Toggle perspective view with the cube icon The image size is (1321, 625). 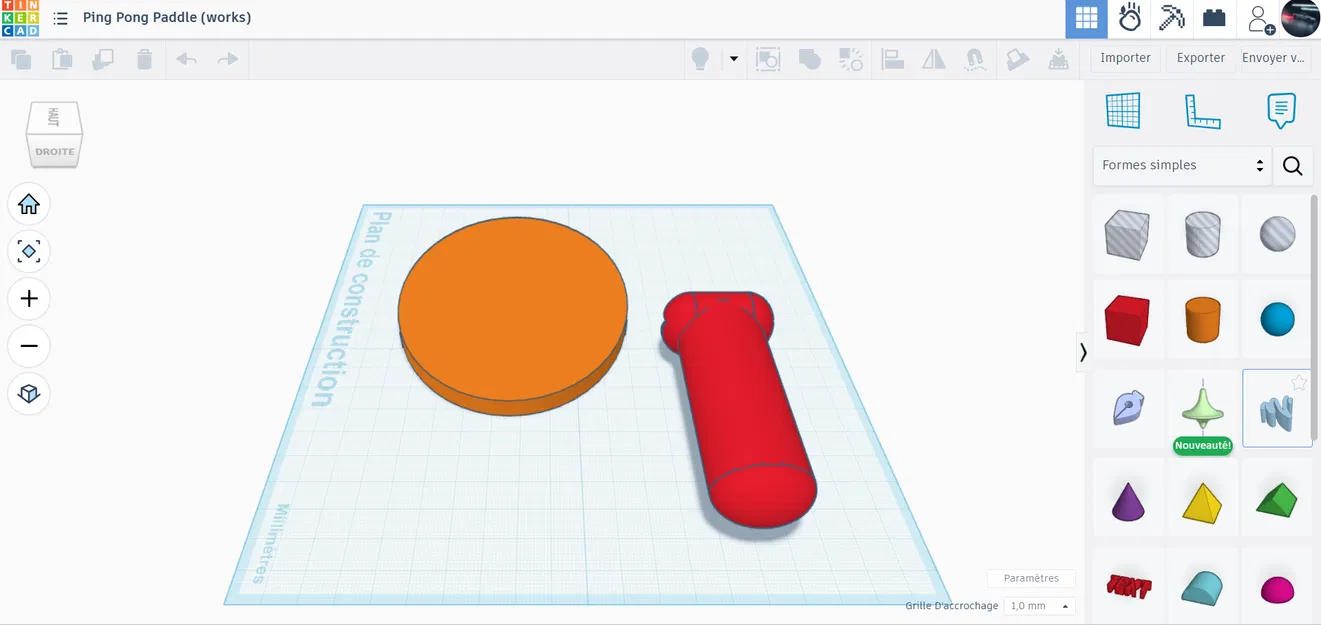click(29, 394)
